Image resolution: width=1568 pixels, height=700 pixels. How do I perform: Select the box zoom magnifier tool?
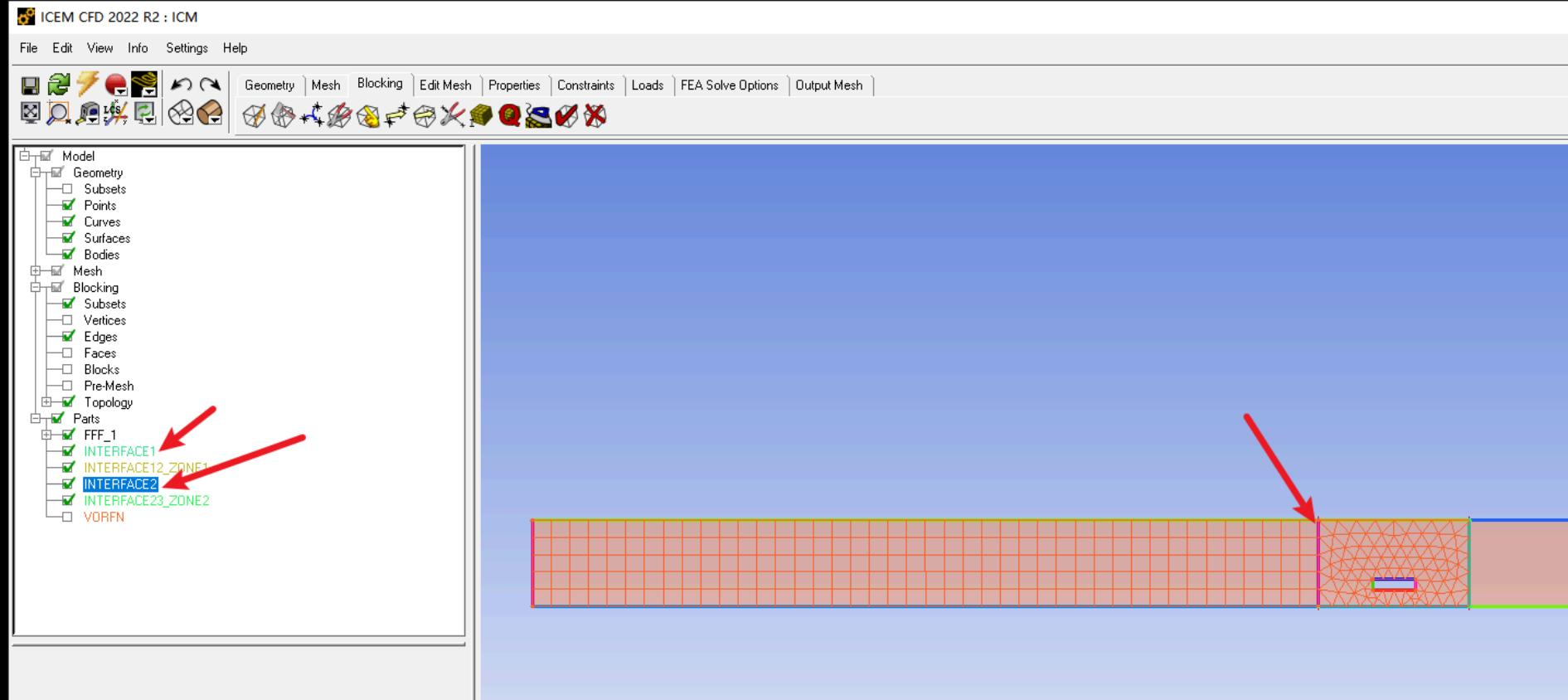pyautogui.click(x=58, y=113)
